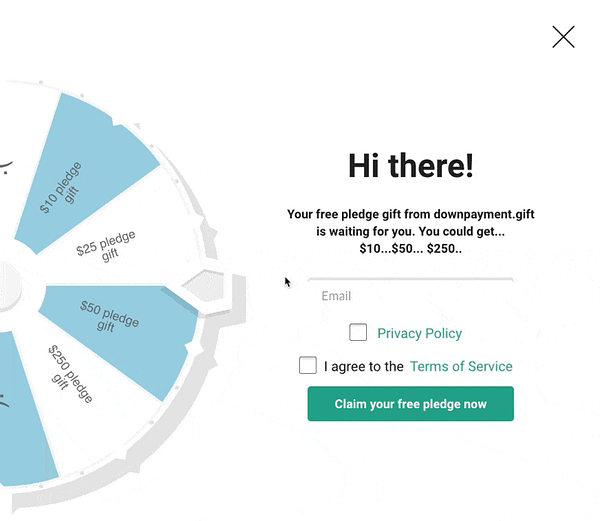Click the 'I agree to the' label

click(x=364, y=367)
